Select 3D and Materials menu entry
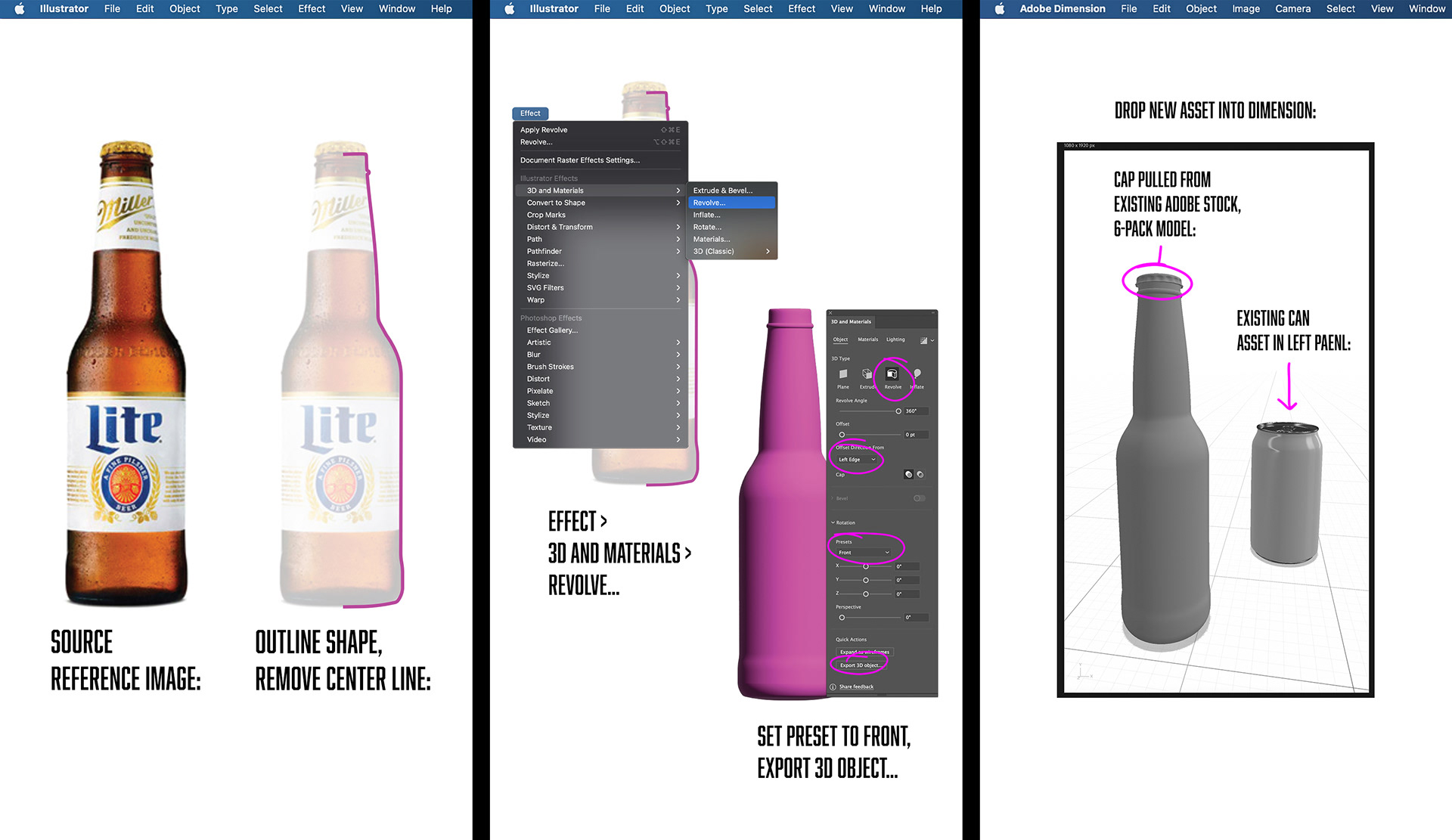This screenshot has height=840, width=1452. tap(601, 191)
